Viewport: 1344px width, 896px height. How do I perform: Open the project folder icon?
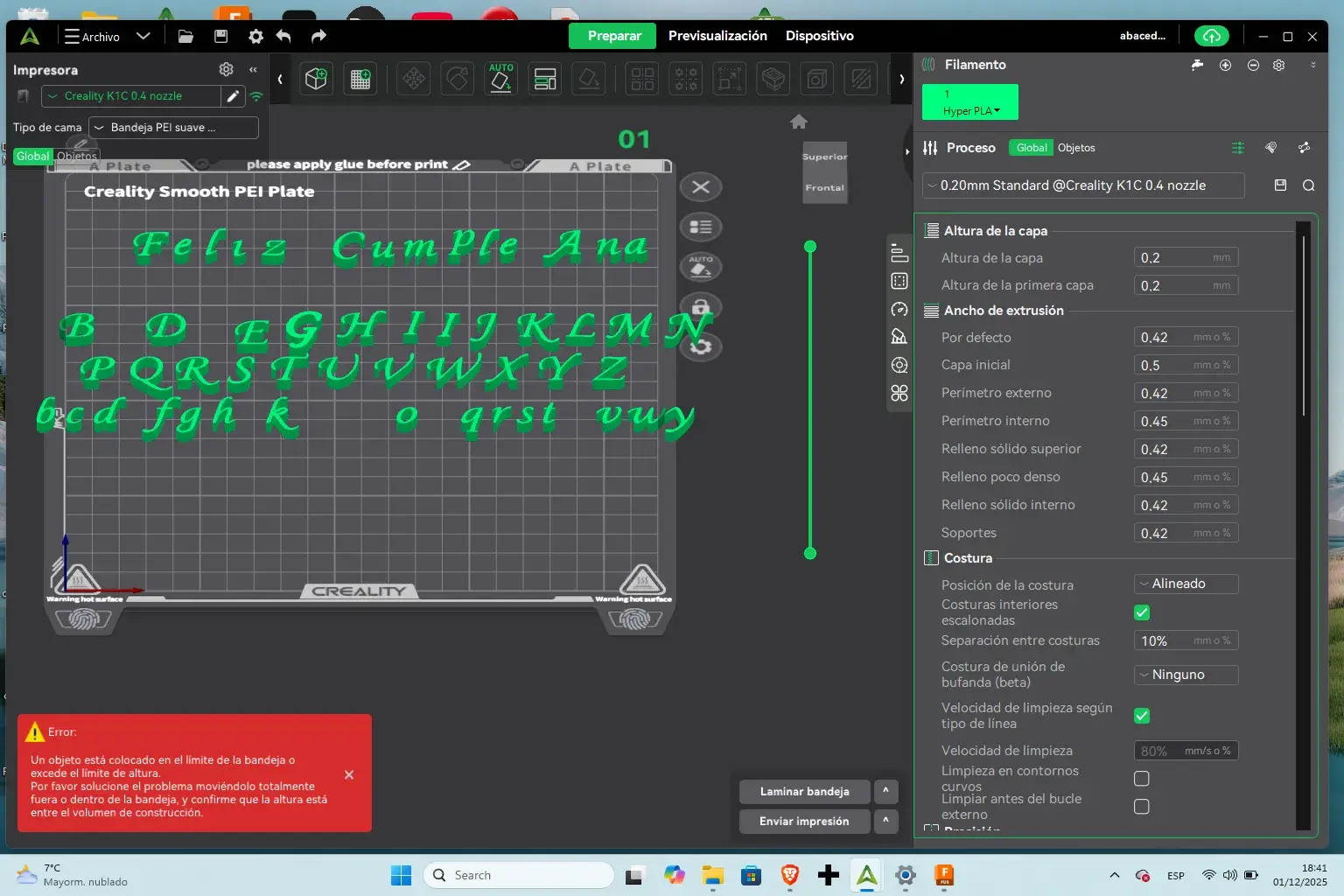pos(185,36)
